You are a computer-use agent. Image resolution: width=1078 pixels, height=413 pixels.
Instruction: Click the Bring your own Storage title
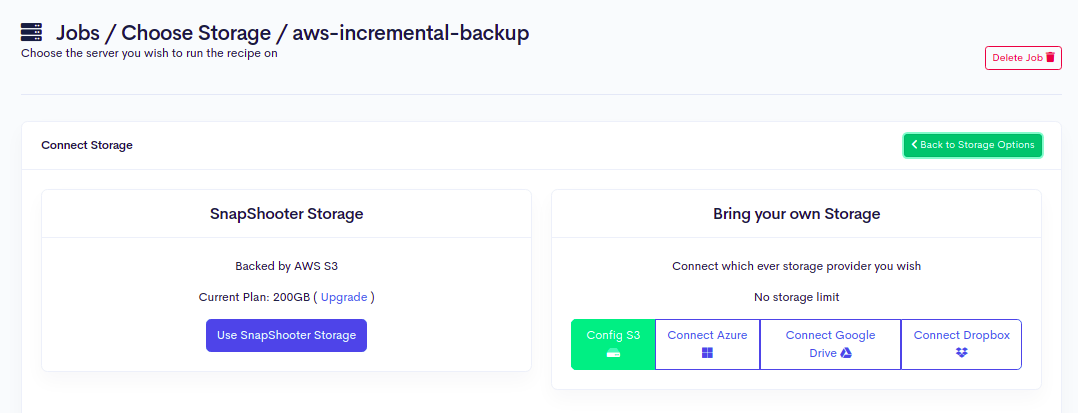797,214
